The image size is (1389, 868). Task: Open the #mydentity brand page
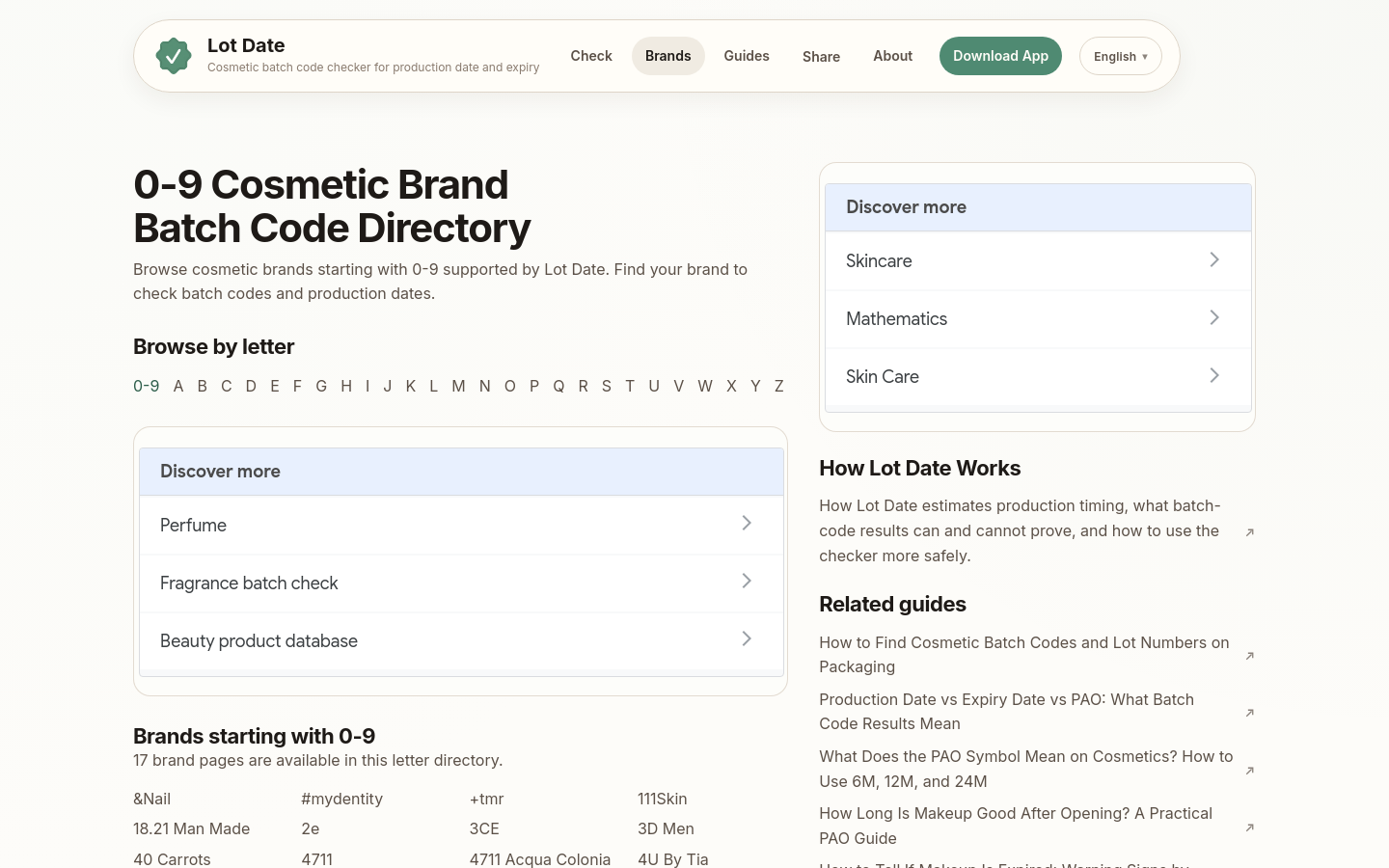pyautogui.click(x=342, y=799)
